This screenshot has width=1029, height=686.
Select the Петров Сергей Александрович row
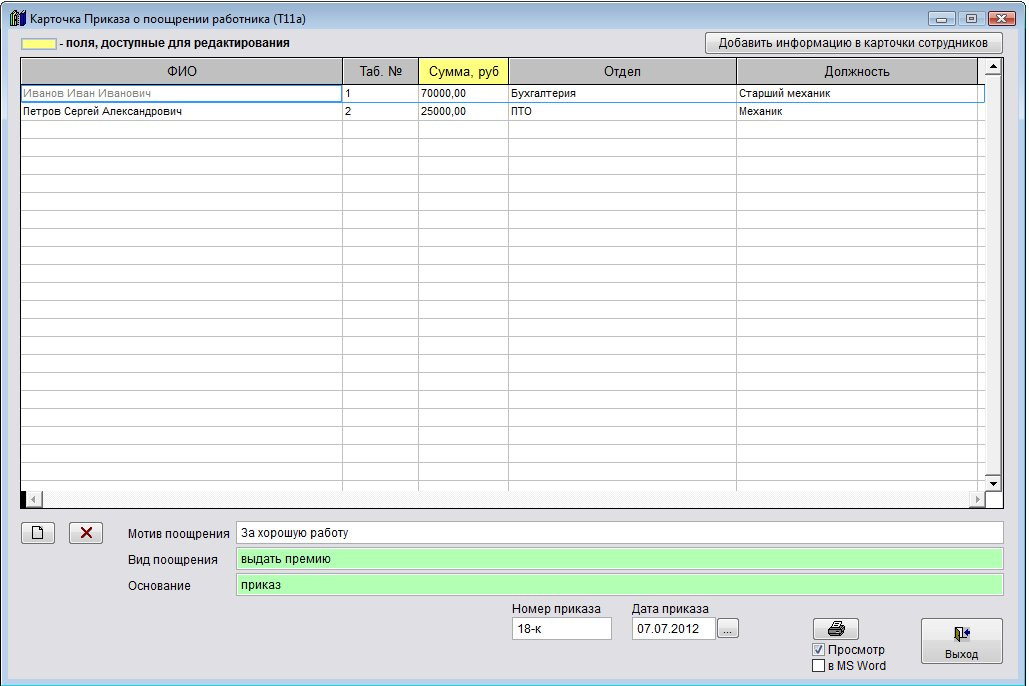click(180, 112)
